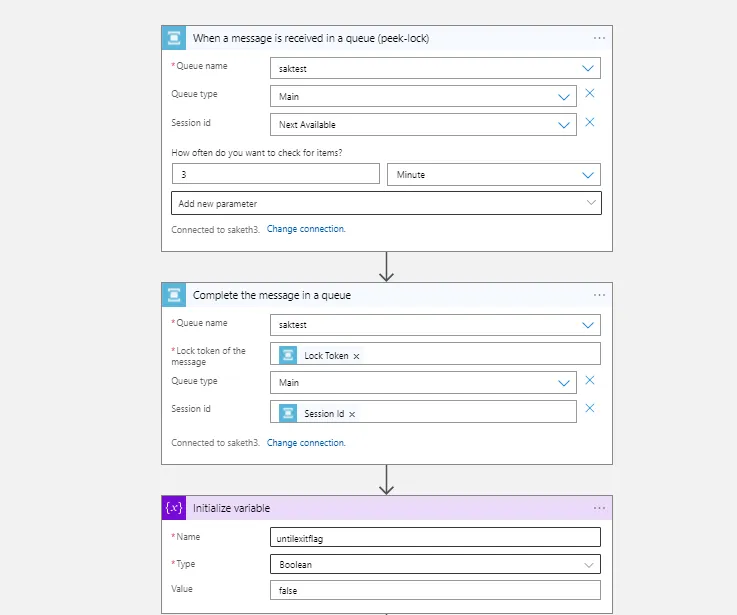
Task: Click the Value field containing false
Action: pos(435,591)
